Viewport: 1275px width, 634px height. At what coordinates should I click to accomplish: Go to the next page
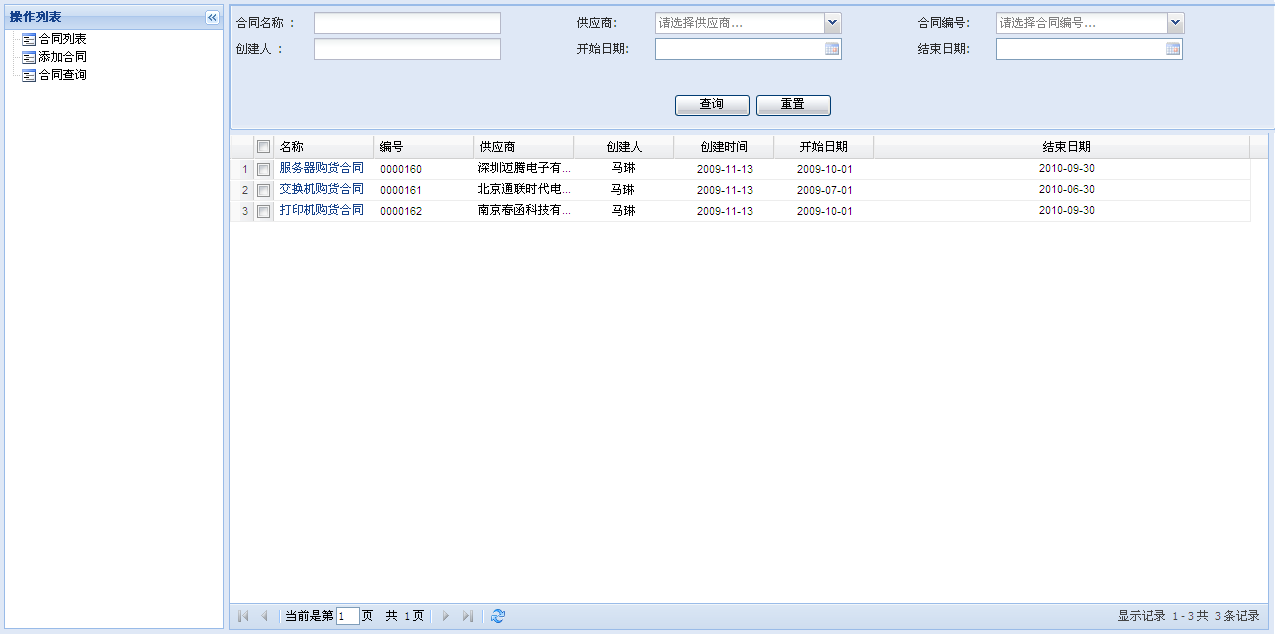[x=446, y=616]
